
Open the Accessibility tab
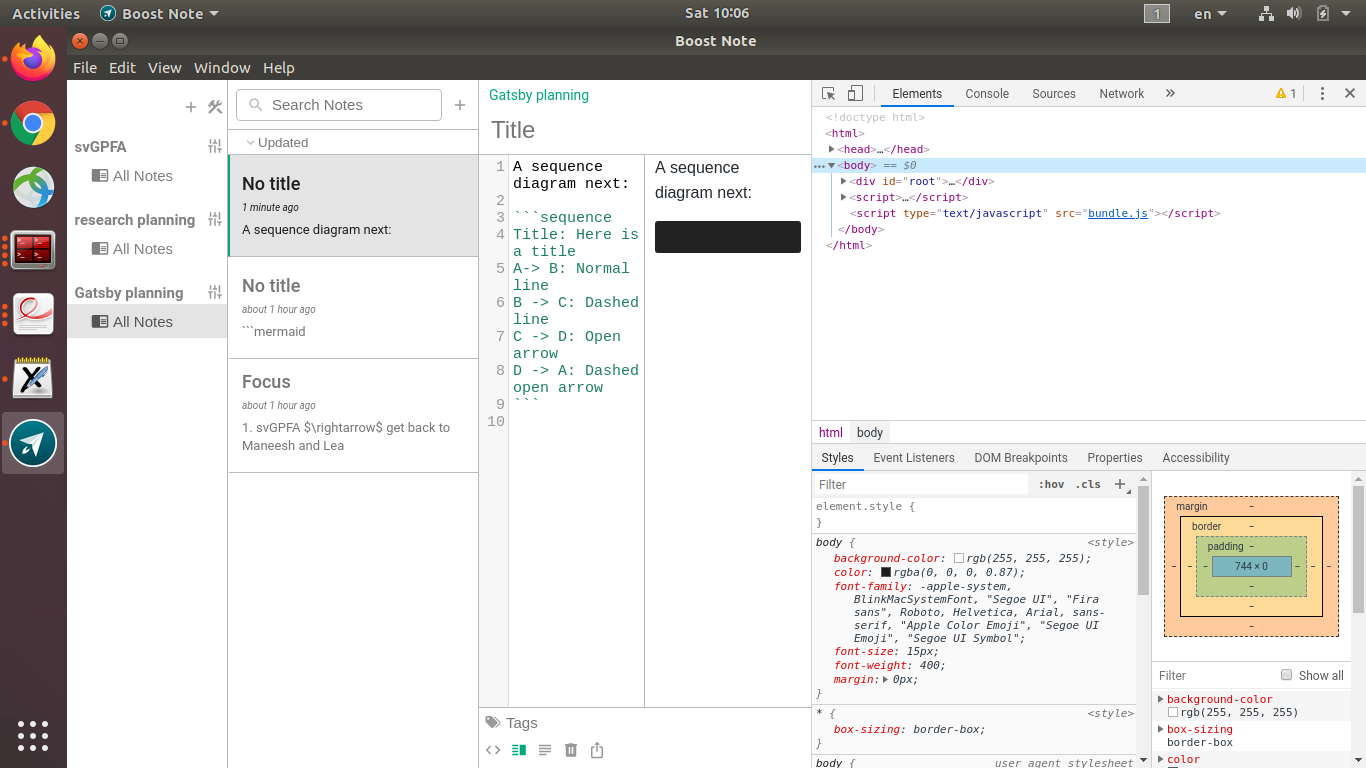[x=1196, y=457]
